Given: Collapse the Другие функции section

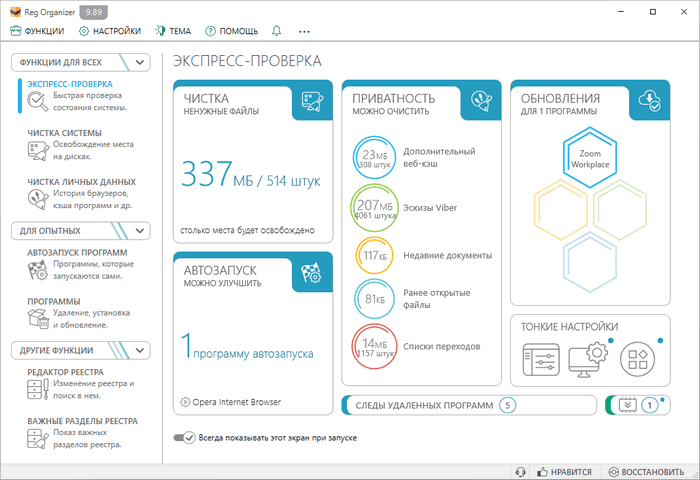Looking at the screenshot, I should (x=141, y=350).
